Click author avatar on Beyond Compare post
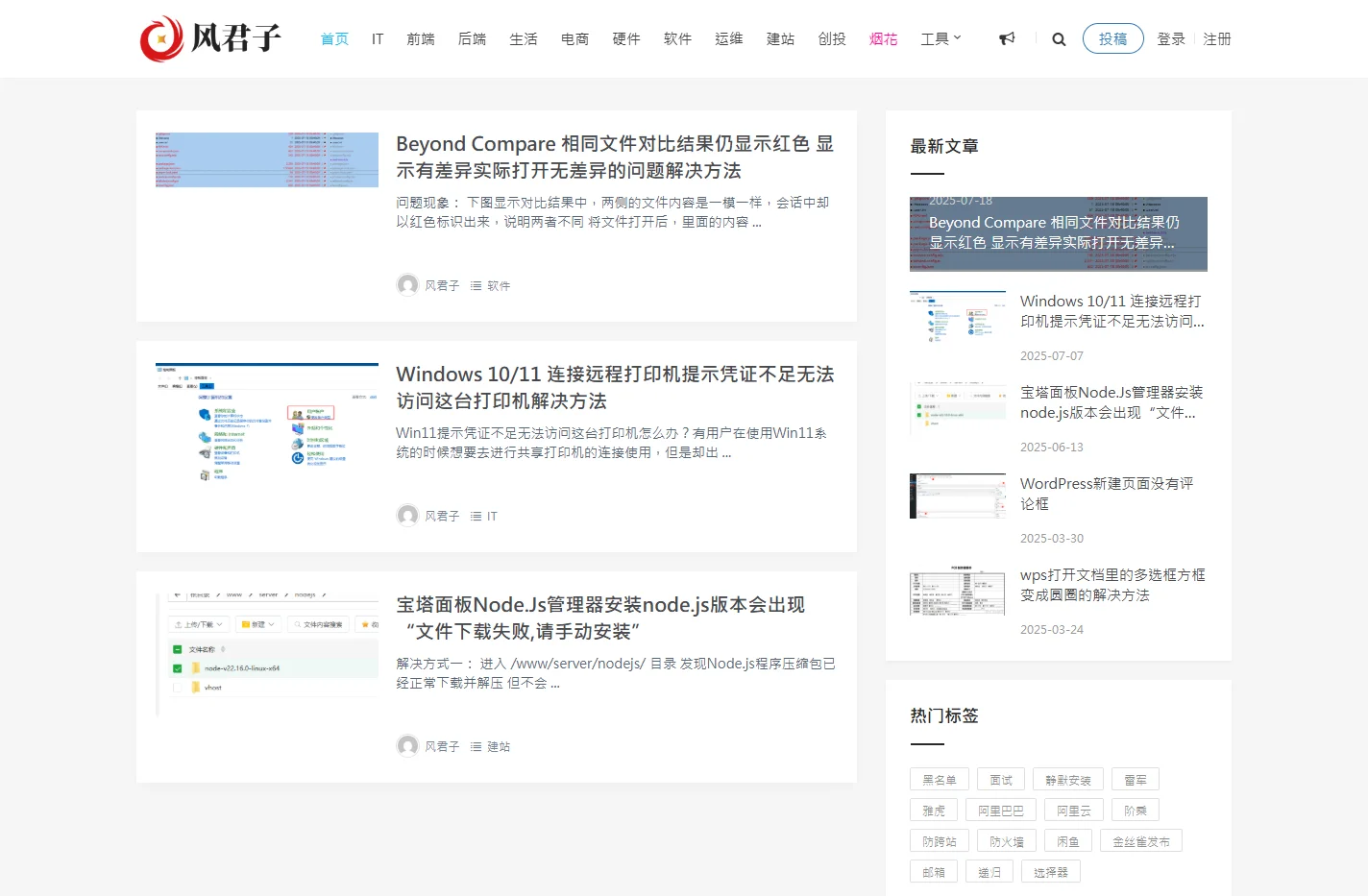This screenshot has width=1368, height=896. (x=407, y=285)
